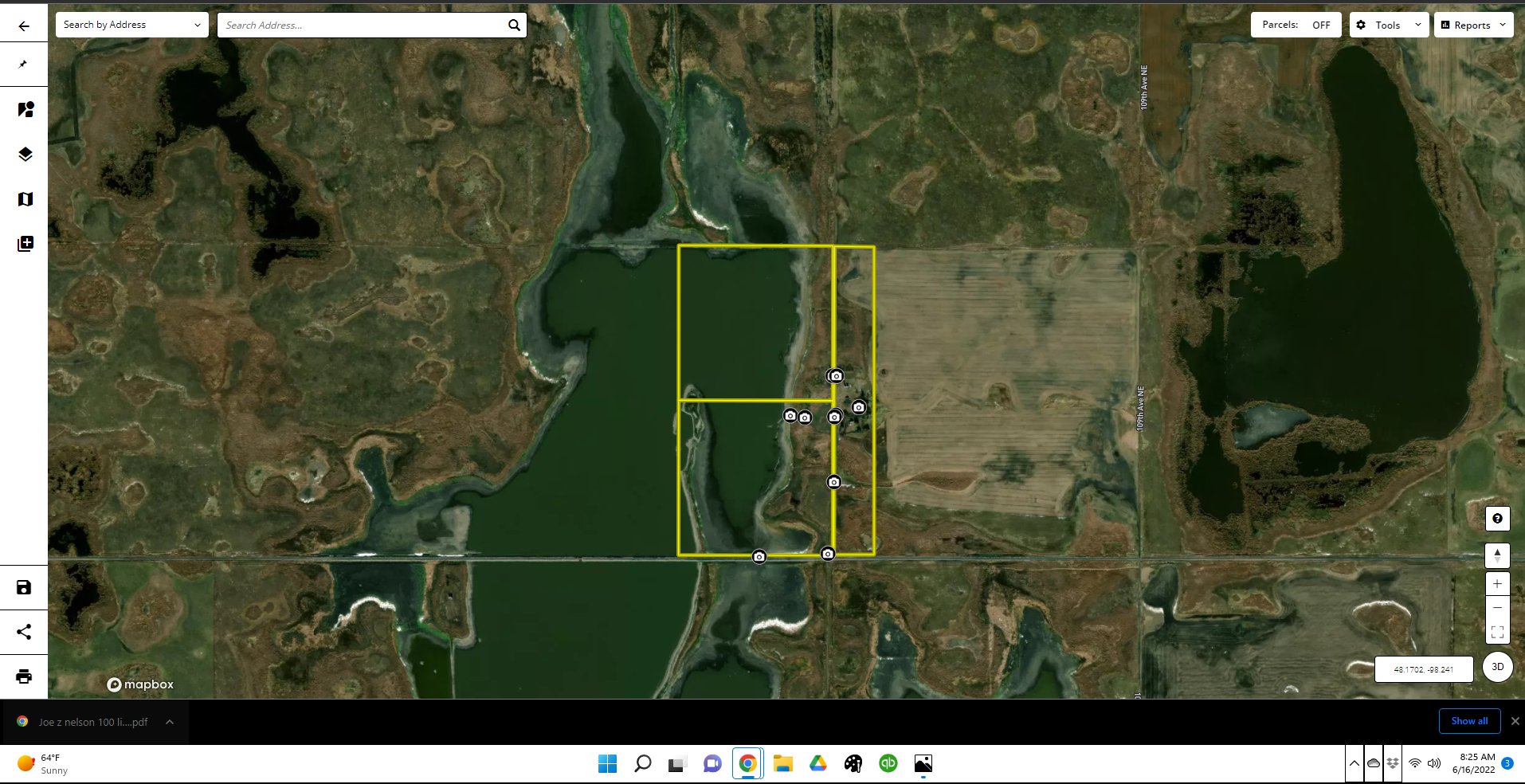Open the Tools dropdown menu

click(x=1389, y=25)
